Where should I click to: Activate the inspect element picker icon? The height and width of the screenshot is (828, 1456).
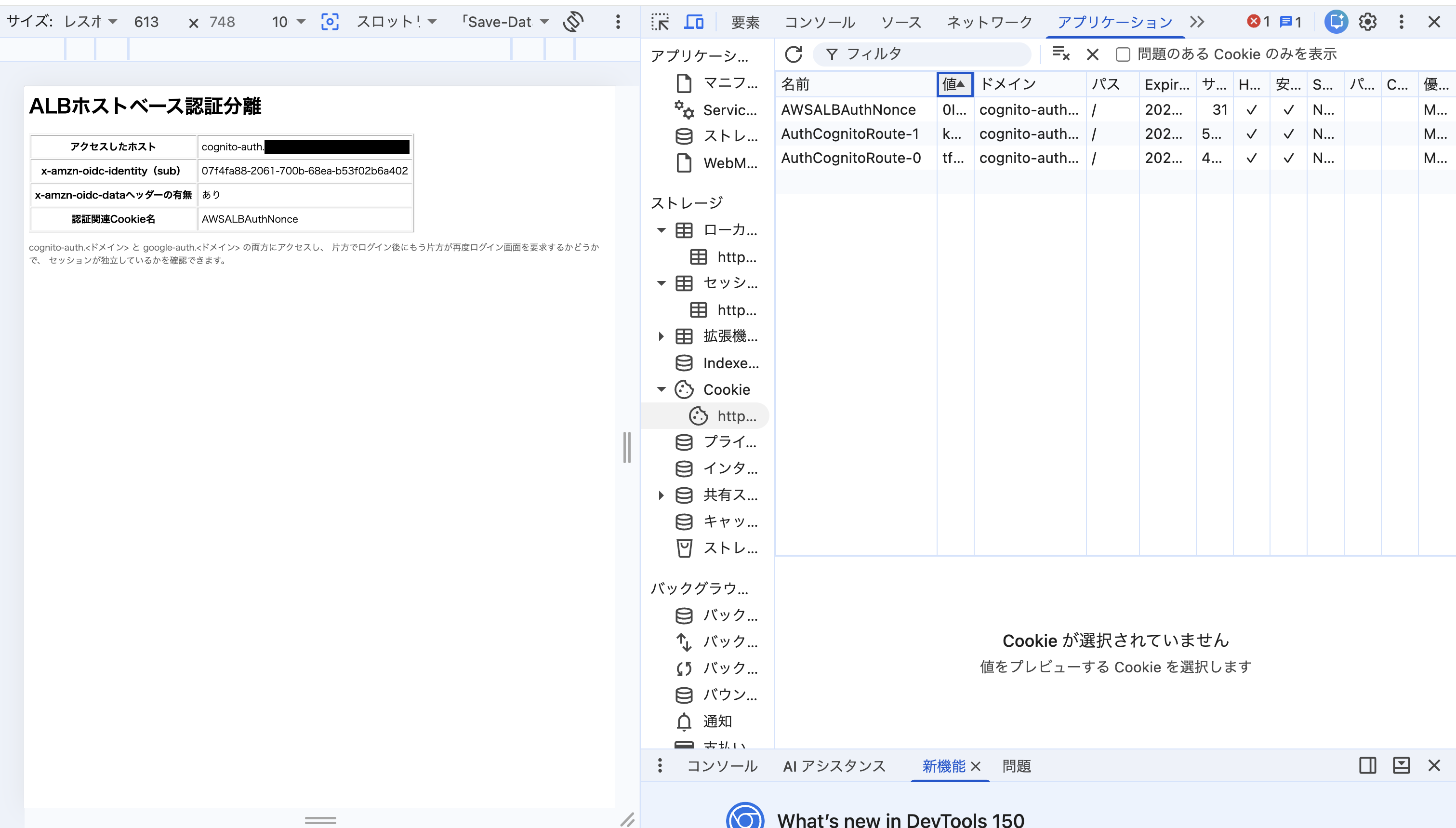[x=660, y=22]
